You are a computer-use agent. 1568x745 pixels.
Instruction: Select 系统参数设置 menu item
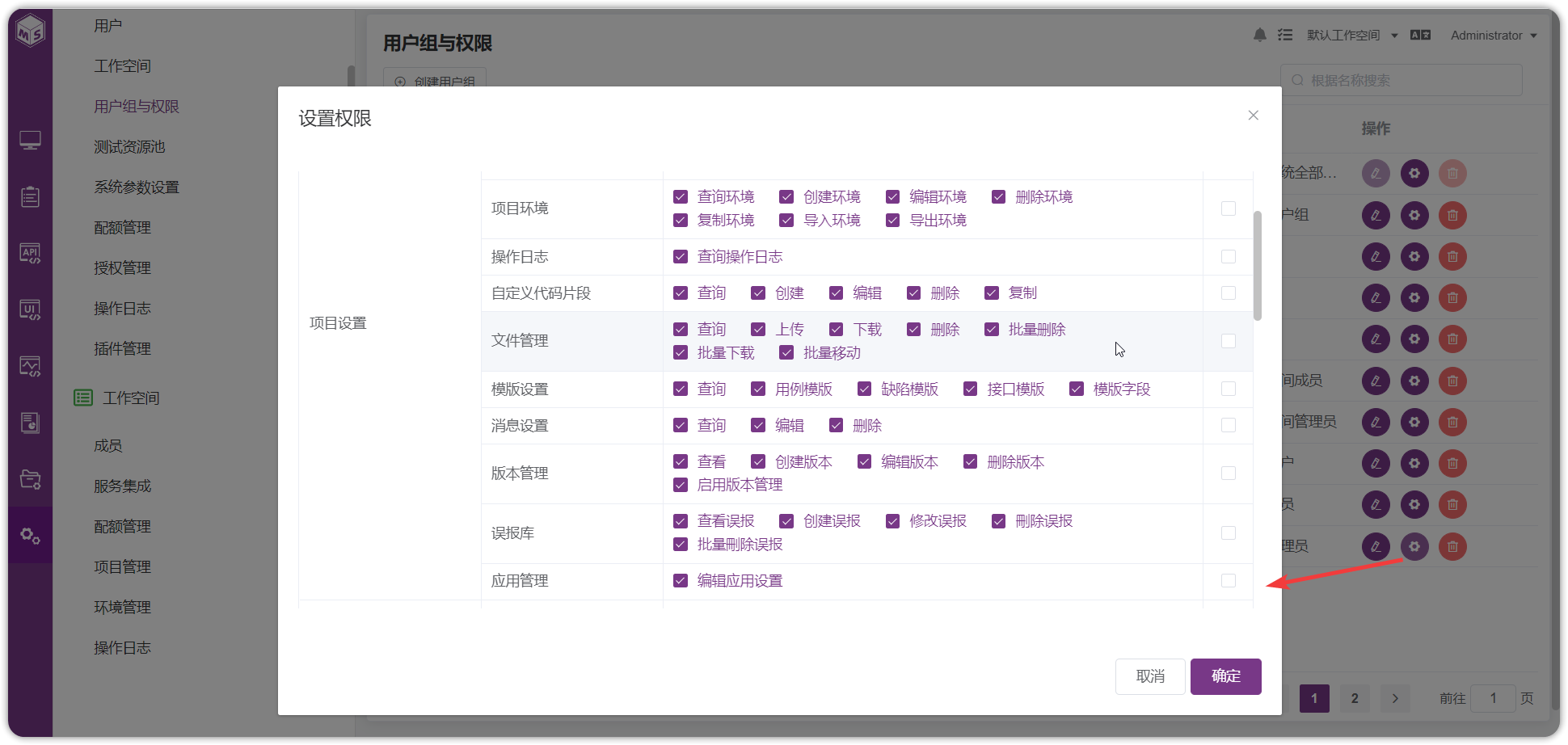pos(137,187)
